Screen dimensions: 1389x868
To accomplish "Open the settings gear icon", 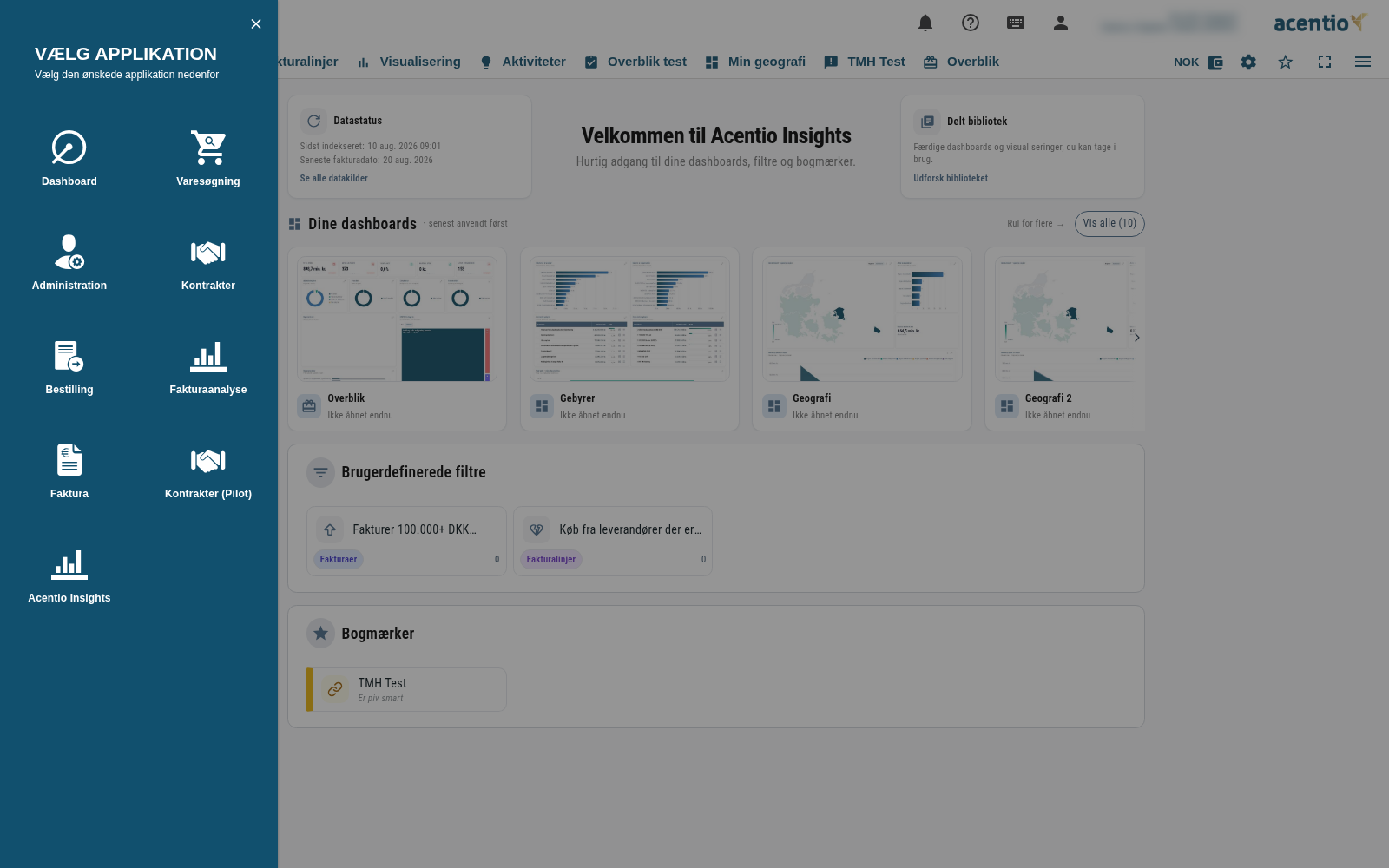I will 1248,62.
